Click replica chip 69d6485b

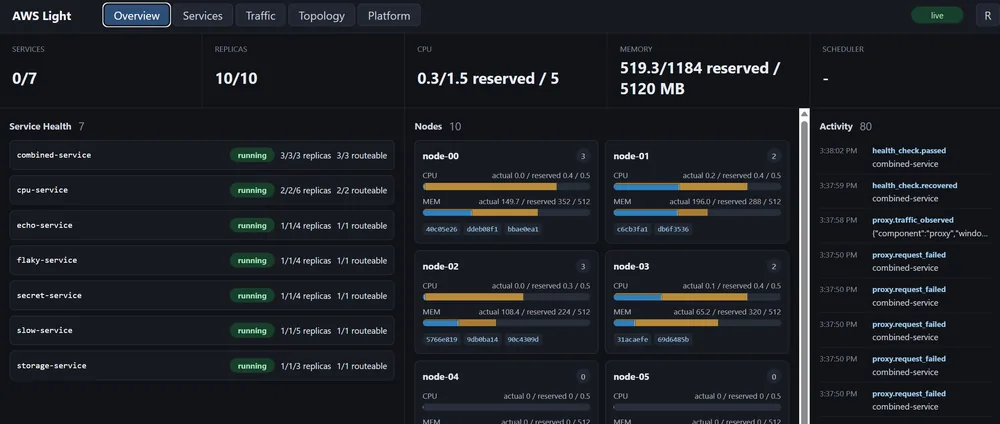pos(673,339)
